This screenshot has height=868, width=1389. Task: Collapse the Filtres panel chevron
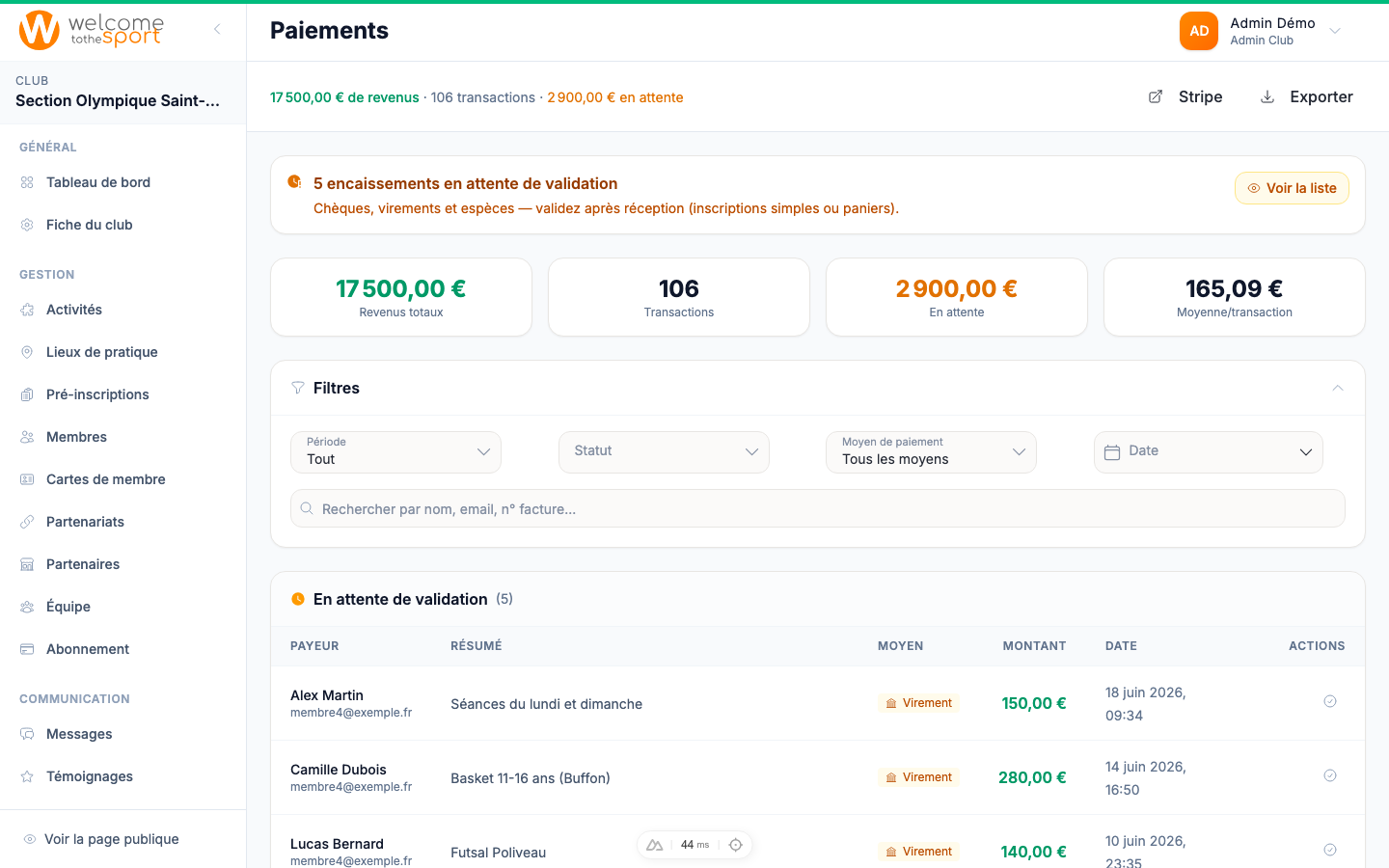tap(1338, 388)
